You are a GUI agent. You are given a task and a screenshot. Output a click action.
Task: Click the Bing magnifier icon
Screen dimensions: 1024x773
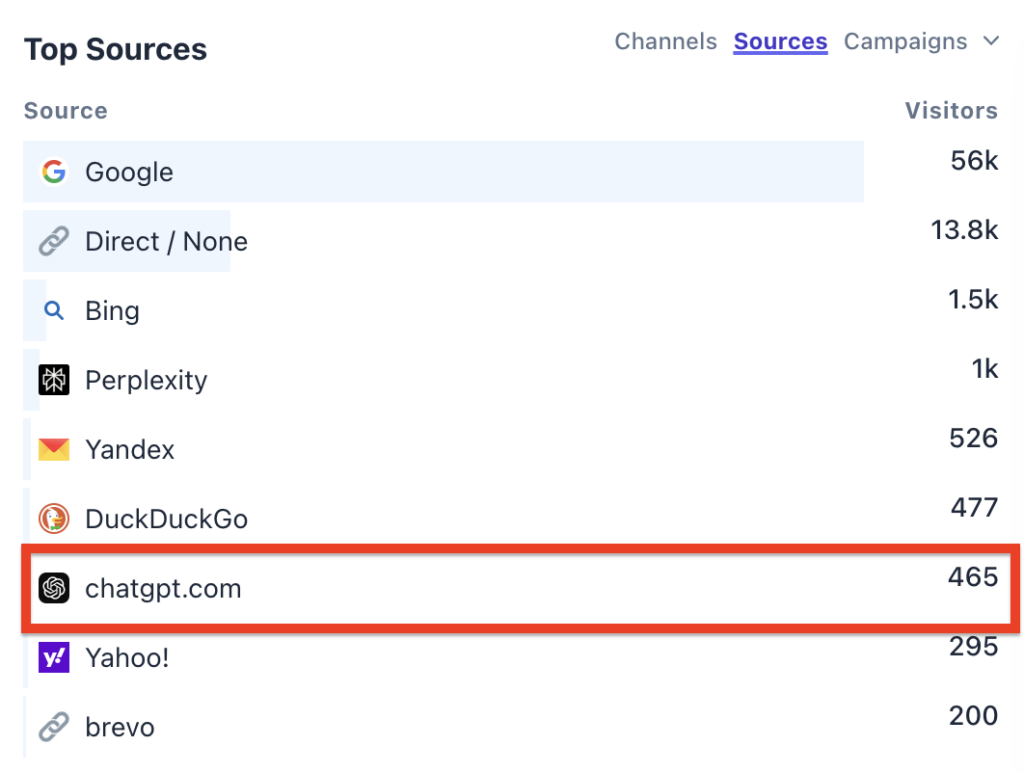54,310
